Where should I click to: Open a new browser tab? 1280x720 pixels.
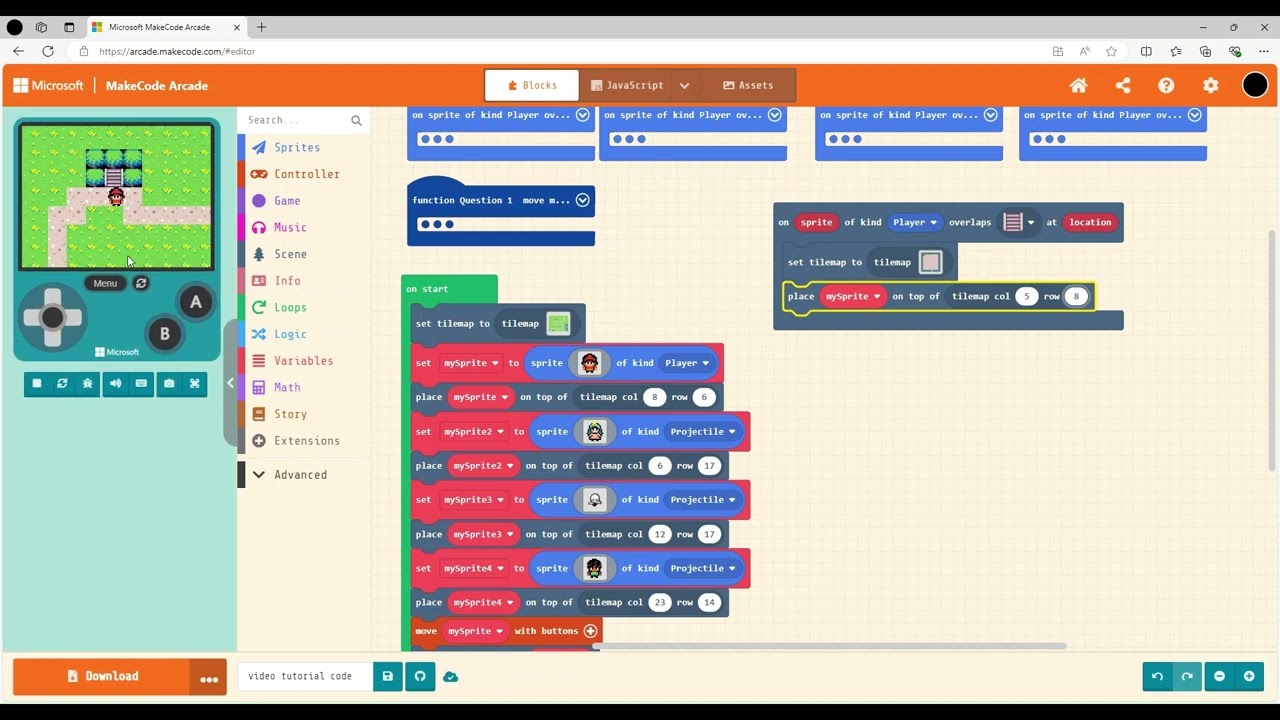[261, 27]
